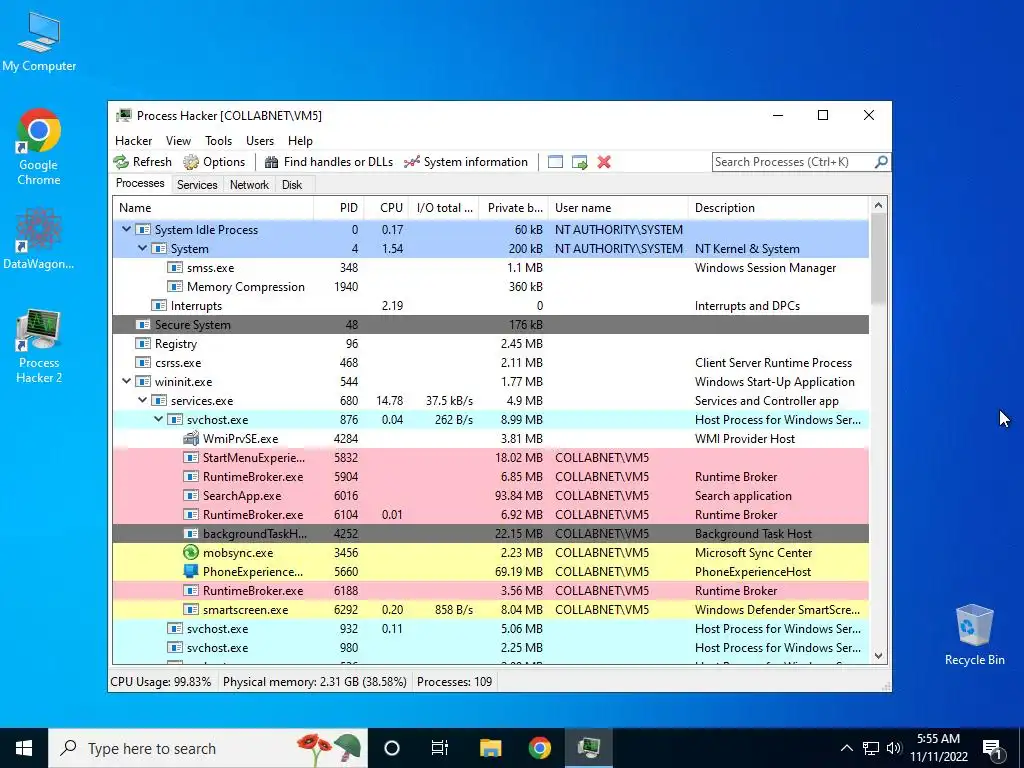This screenshot has height=768, width=1024.
Task: Open the notification center icon
Action: point(993,749)
